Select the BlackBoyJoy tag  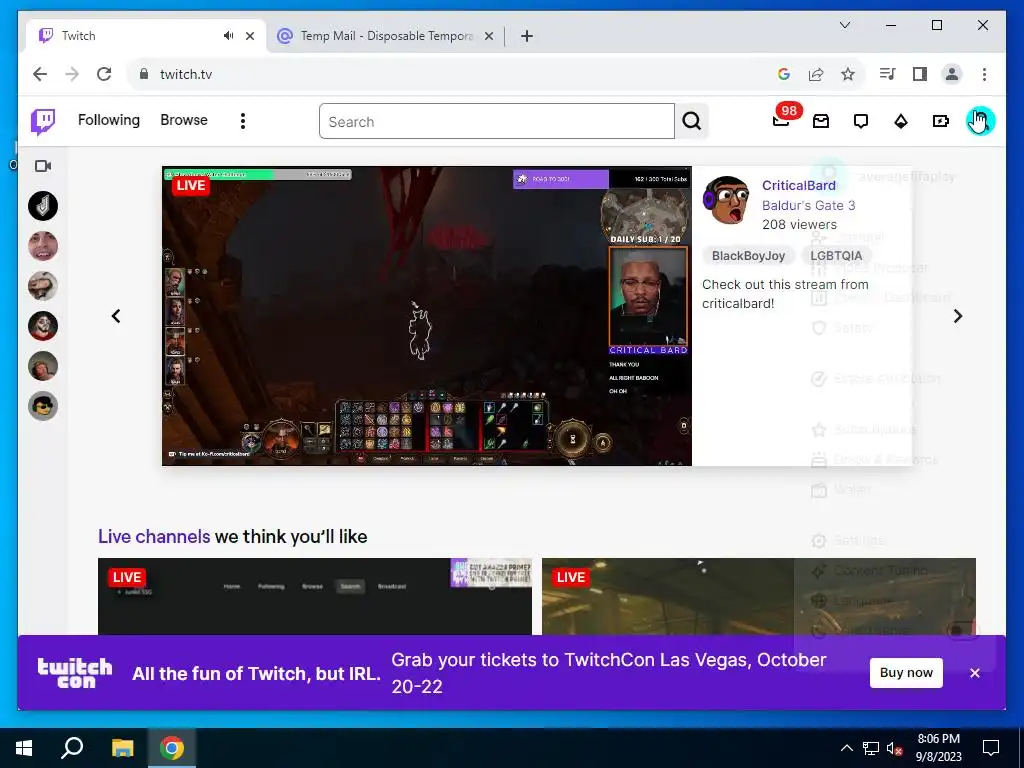[748, 256]
